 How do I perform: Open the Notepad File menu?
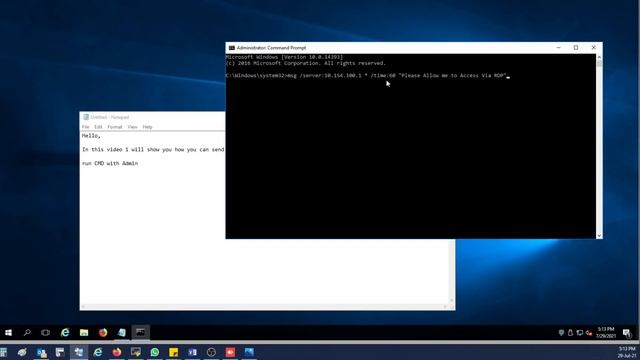[x=85, y=127]
